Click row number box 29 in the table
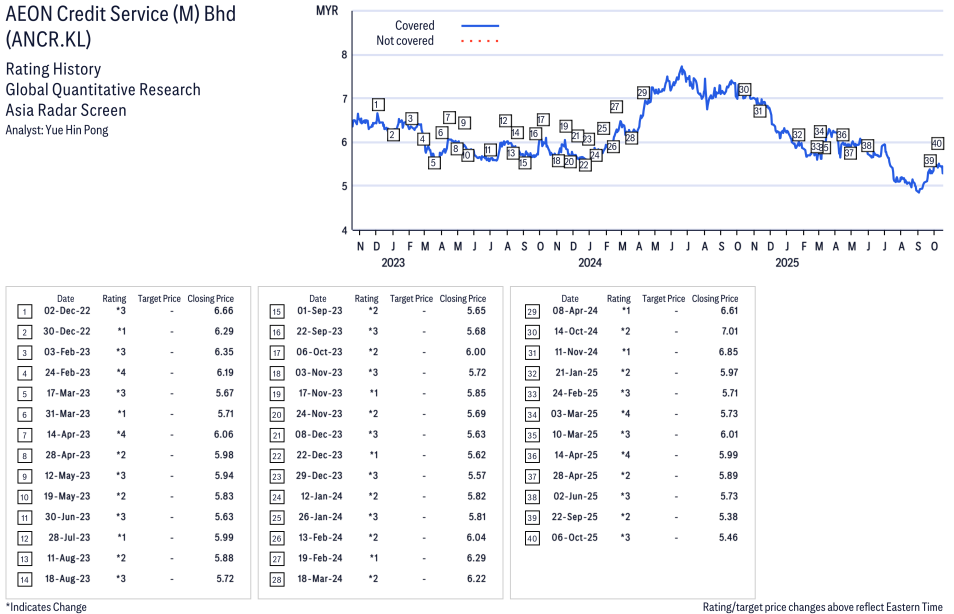954x614 pixels. click(529, 312)
